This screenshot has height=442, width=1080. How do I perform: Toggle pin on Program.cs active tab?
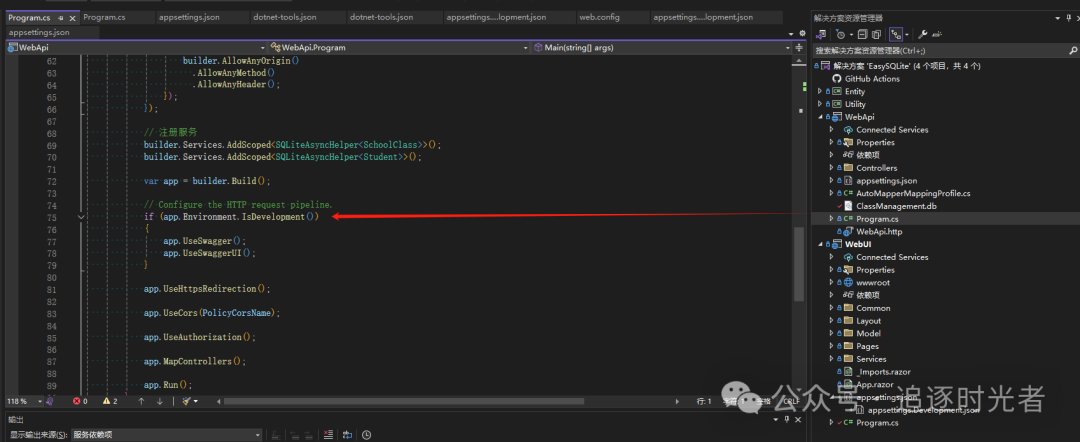pyautogui.click(x=60, y=18)
